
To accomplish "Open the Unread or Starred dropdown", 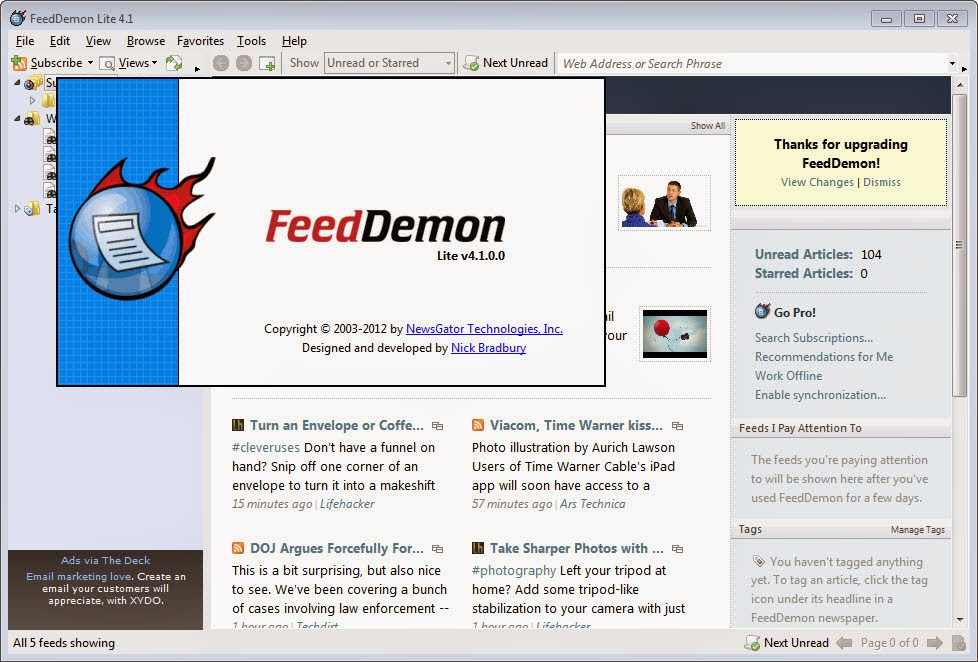I will point(389,63).
